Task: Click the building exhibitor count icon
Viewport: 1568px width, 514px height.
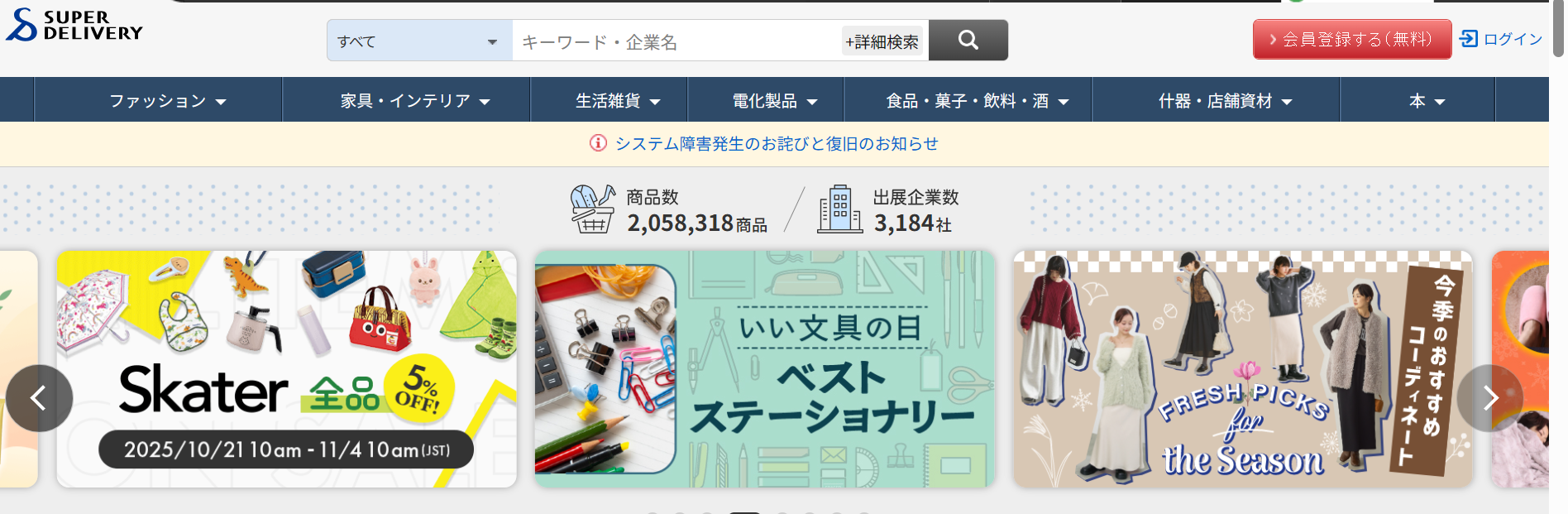Action: tap(840, 209)
